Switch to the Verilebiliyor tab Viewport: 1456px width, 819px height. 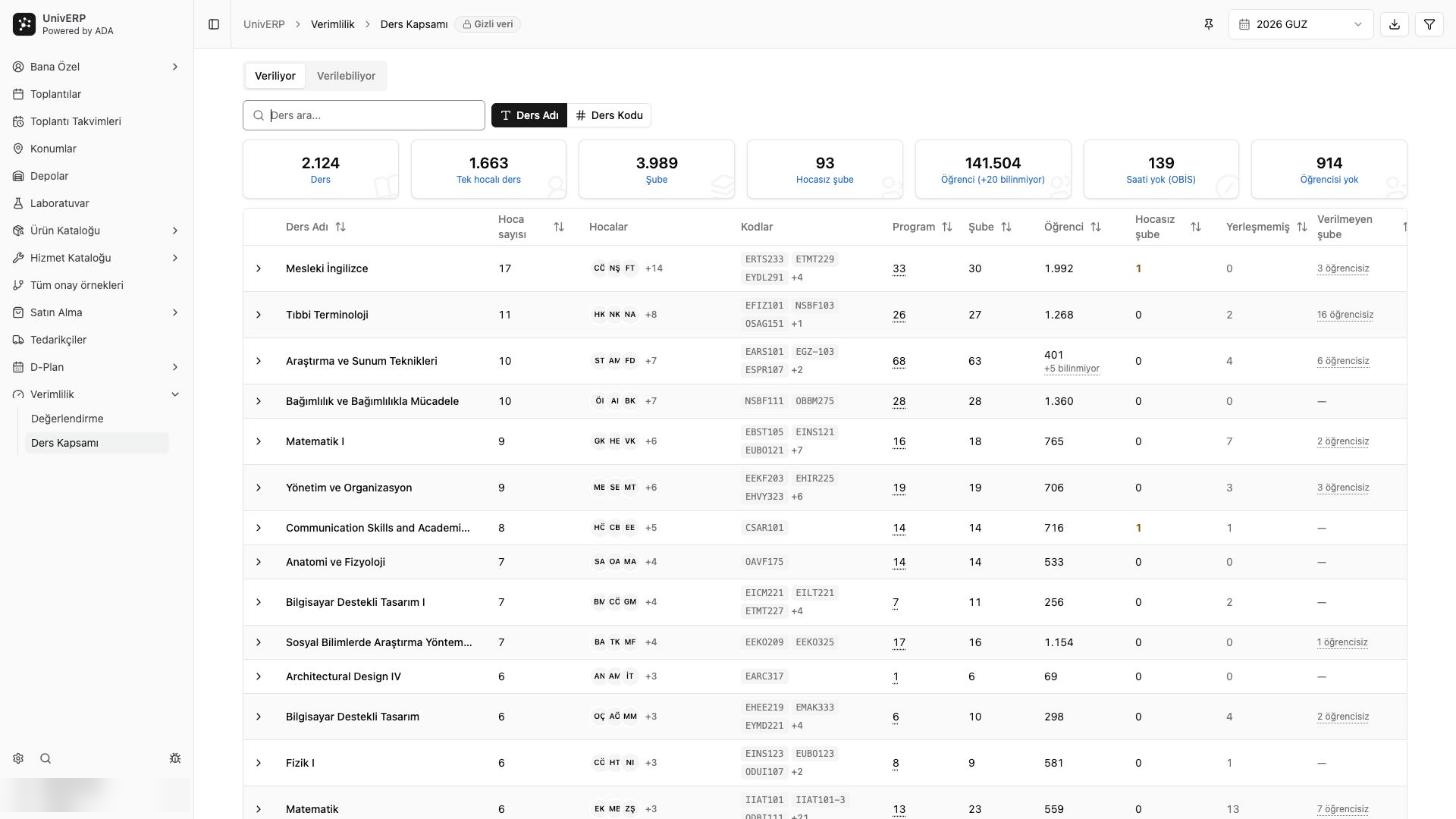pos(346,76)
